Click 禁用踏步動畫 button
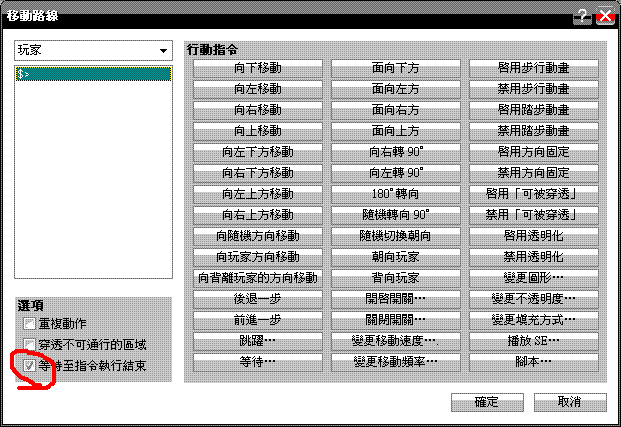The height and width of the screenshot is (427, 621). pos(533,131)
